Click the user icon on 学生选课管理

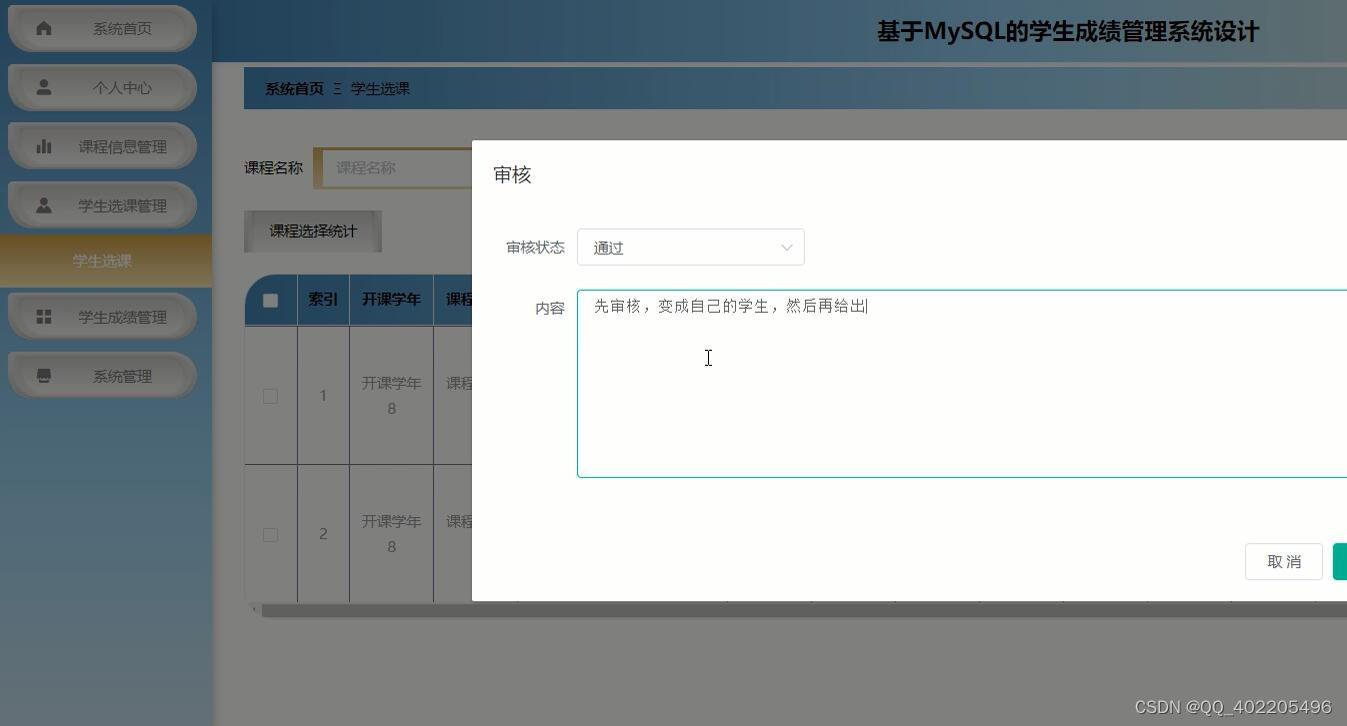(44, 205)
